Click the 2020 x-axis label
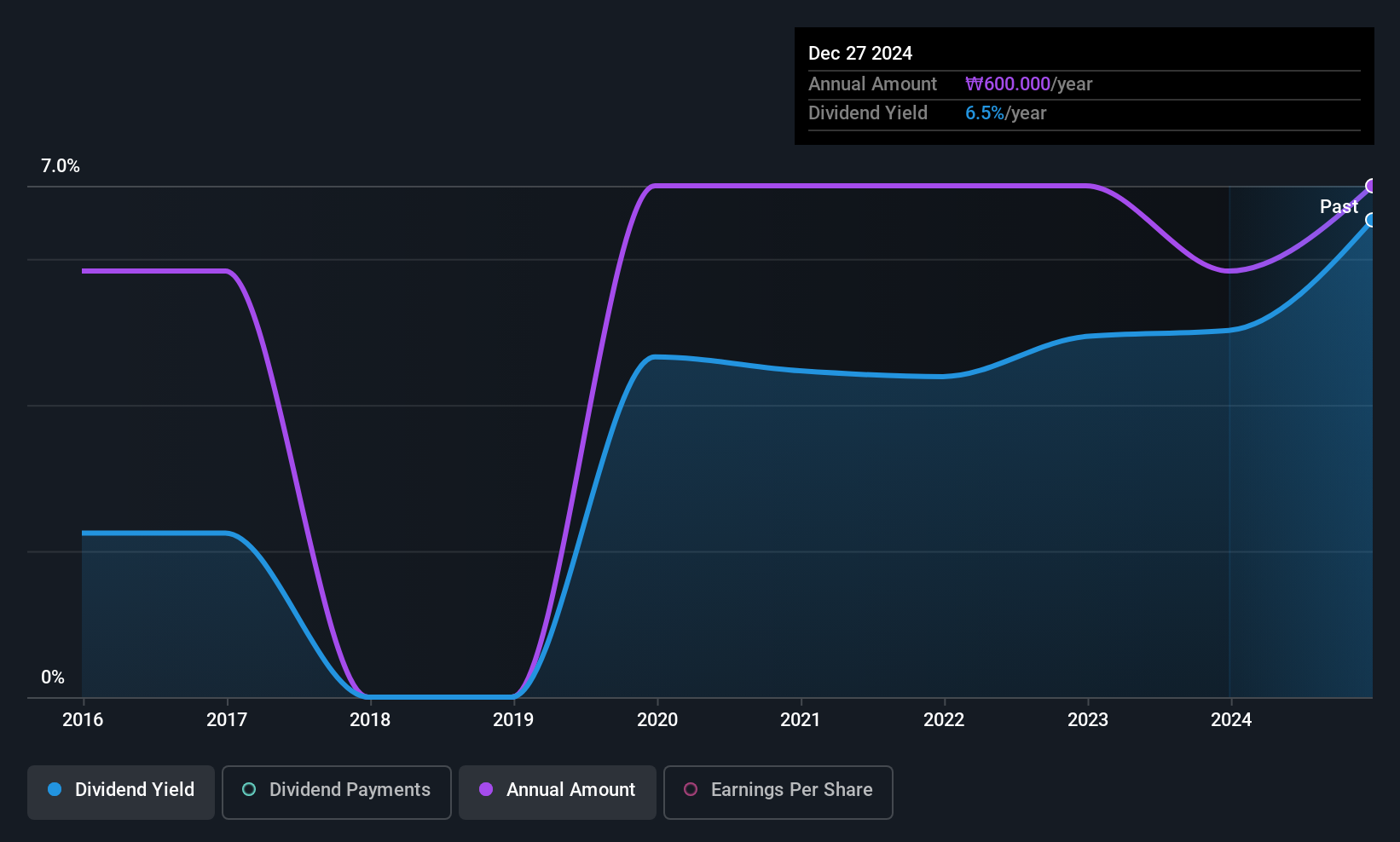The height and width of the screenshot is (842, 1400). pyautogui.click(x=657, y=719)
